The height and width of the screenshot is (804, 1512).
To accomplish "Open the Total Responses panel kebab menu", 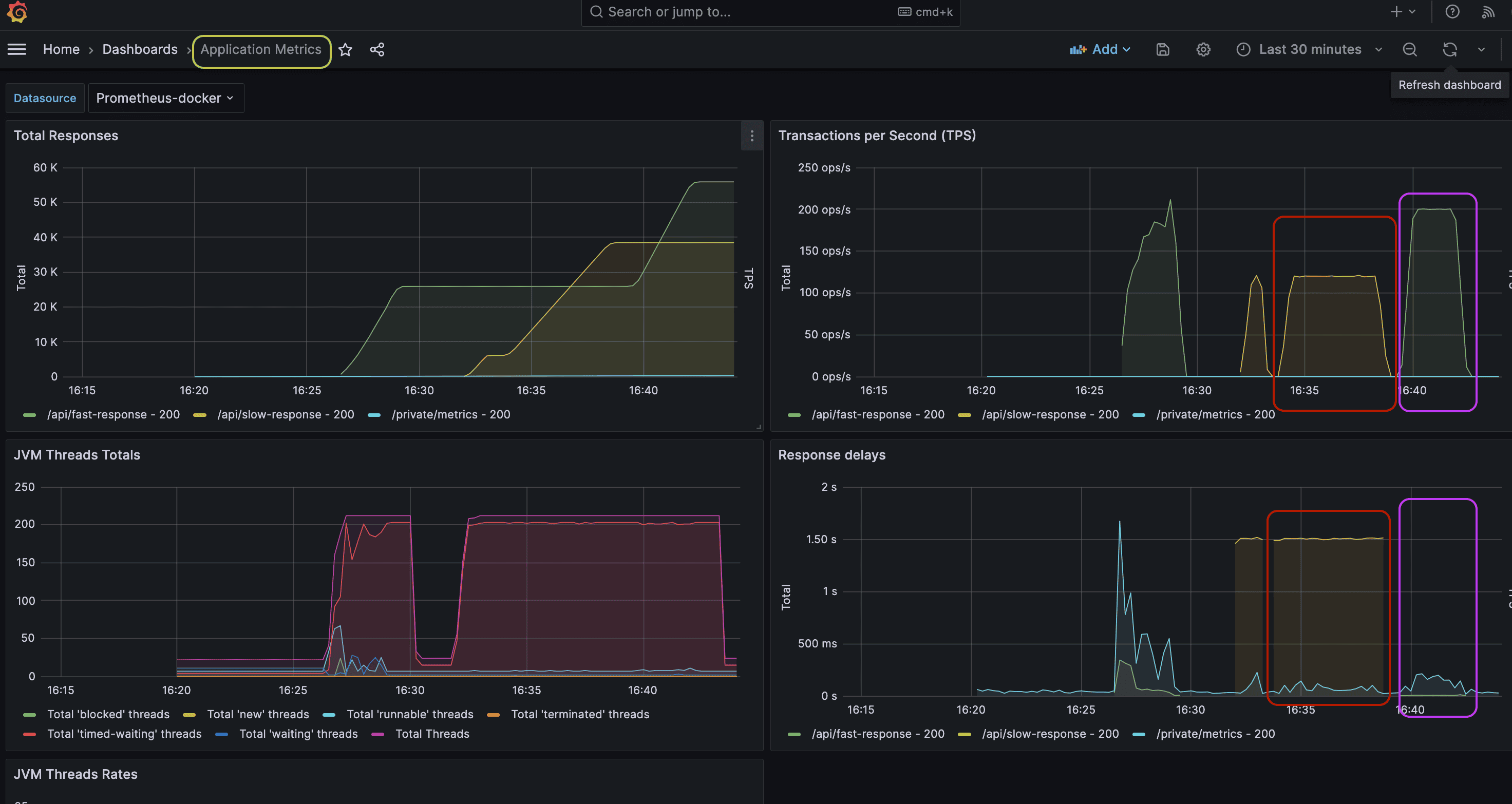I will (x=752, y=136).
